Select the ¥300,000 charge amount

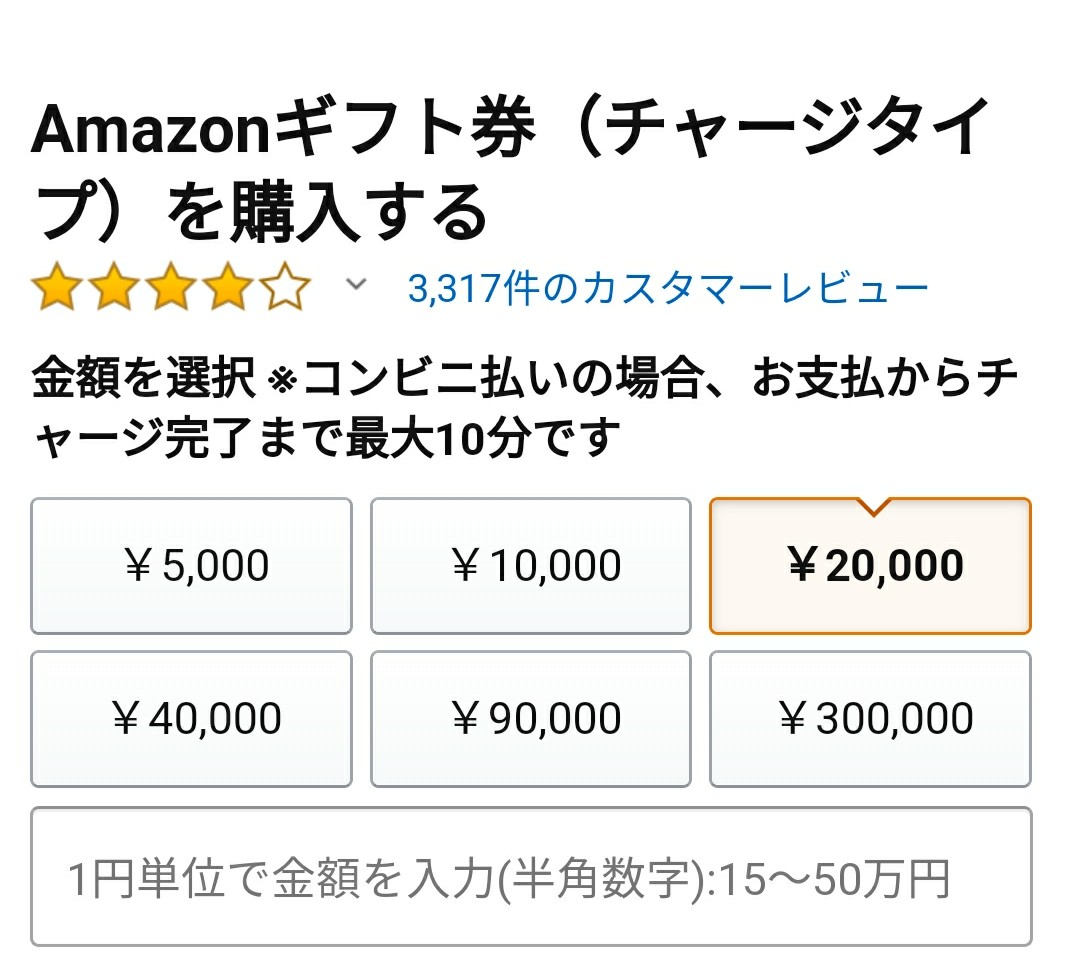(869, 718)
